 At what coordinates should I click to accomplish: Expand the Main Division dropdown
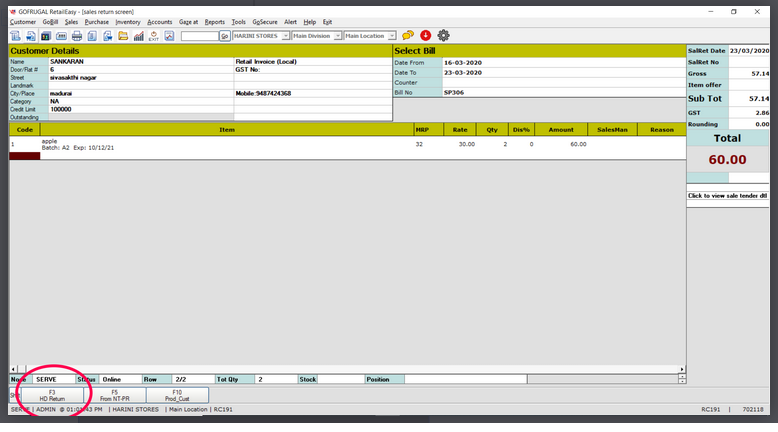tap(337, 36)
